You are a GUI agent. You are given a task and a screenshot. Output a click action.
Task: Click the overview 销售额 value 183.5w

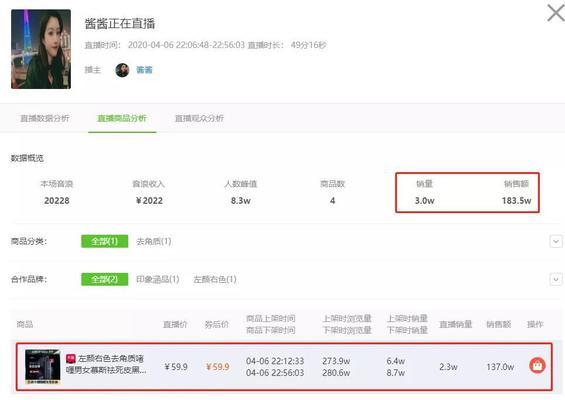click(516, 201)
